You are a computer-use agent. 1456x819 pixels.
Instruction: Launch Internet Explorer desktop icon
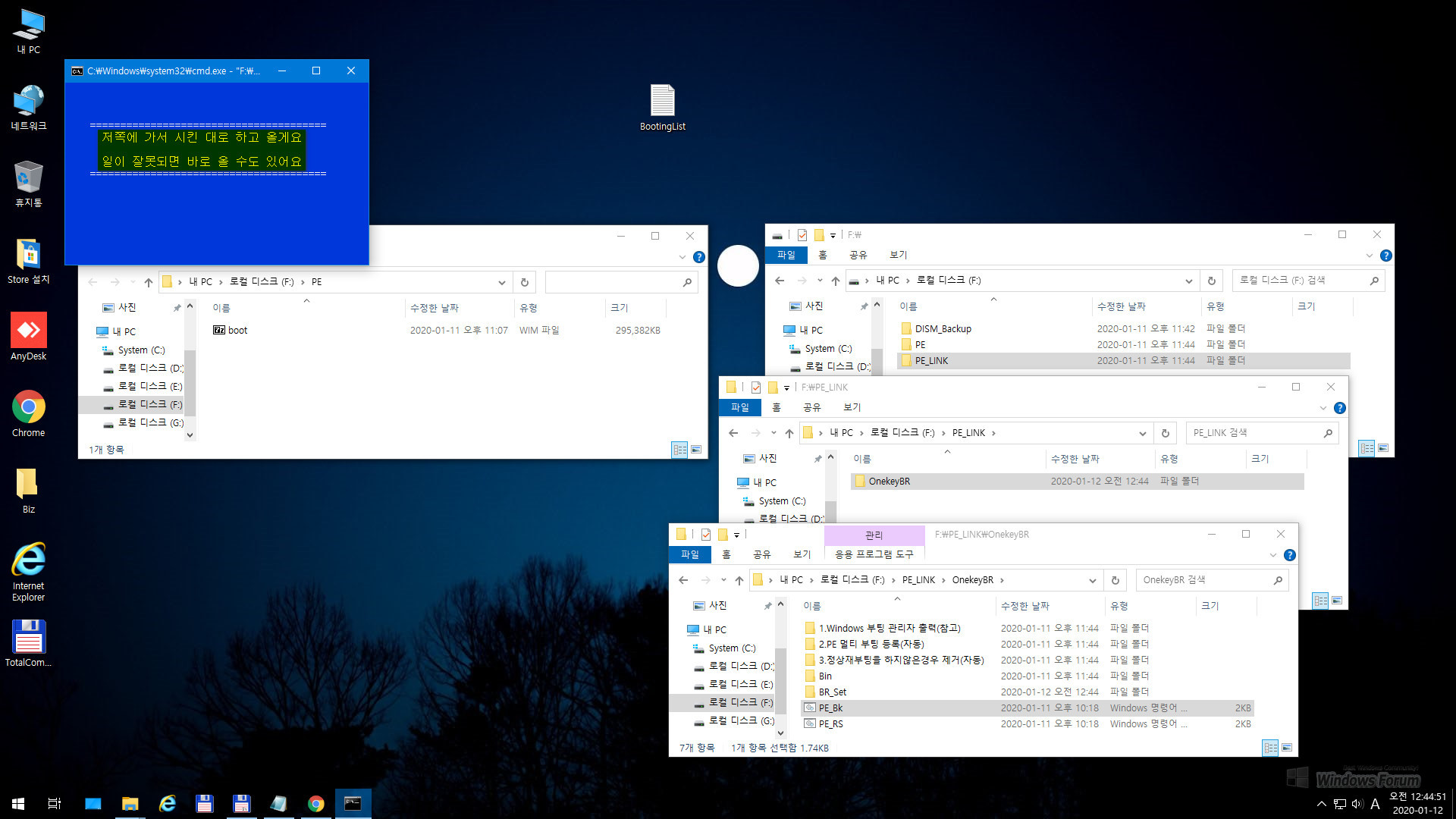click(29, 573)
